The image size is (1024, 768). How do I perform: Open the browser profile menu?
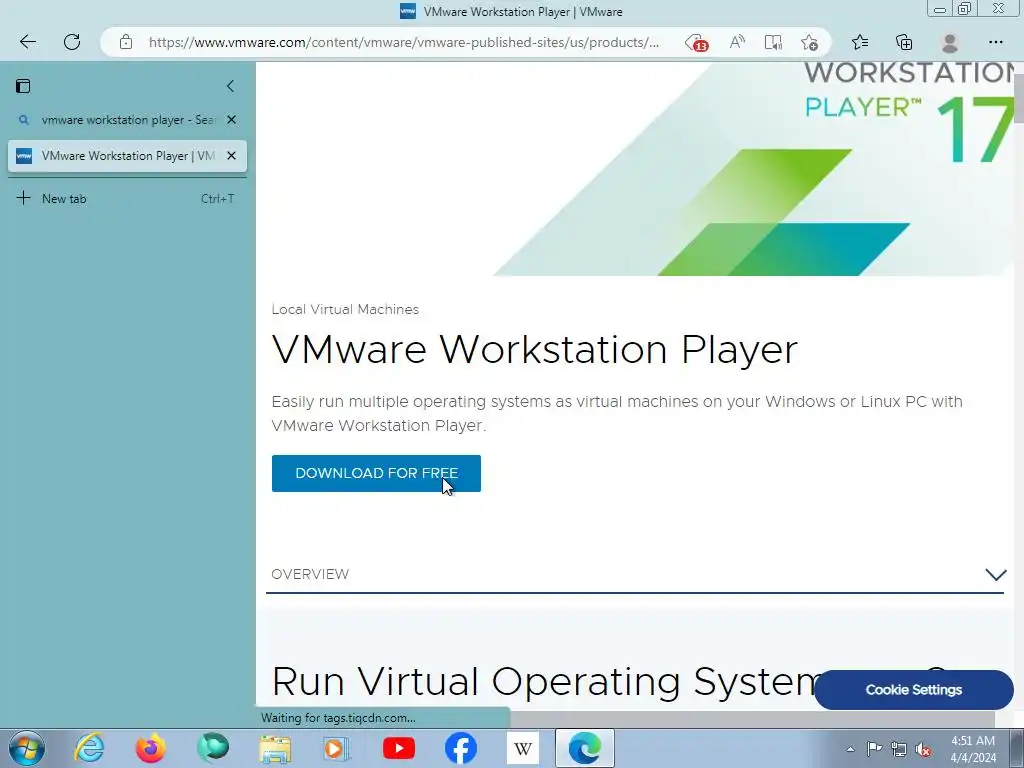[x=950, y=42]
